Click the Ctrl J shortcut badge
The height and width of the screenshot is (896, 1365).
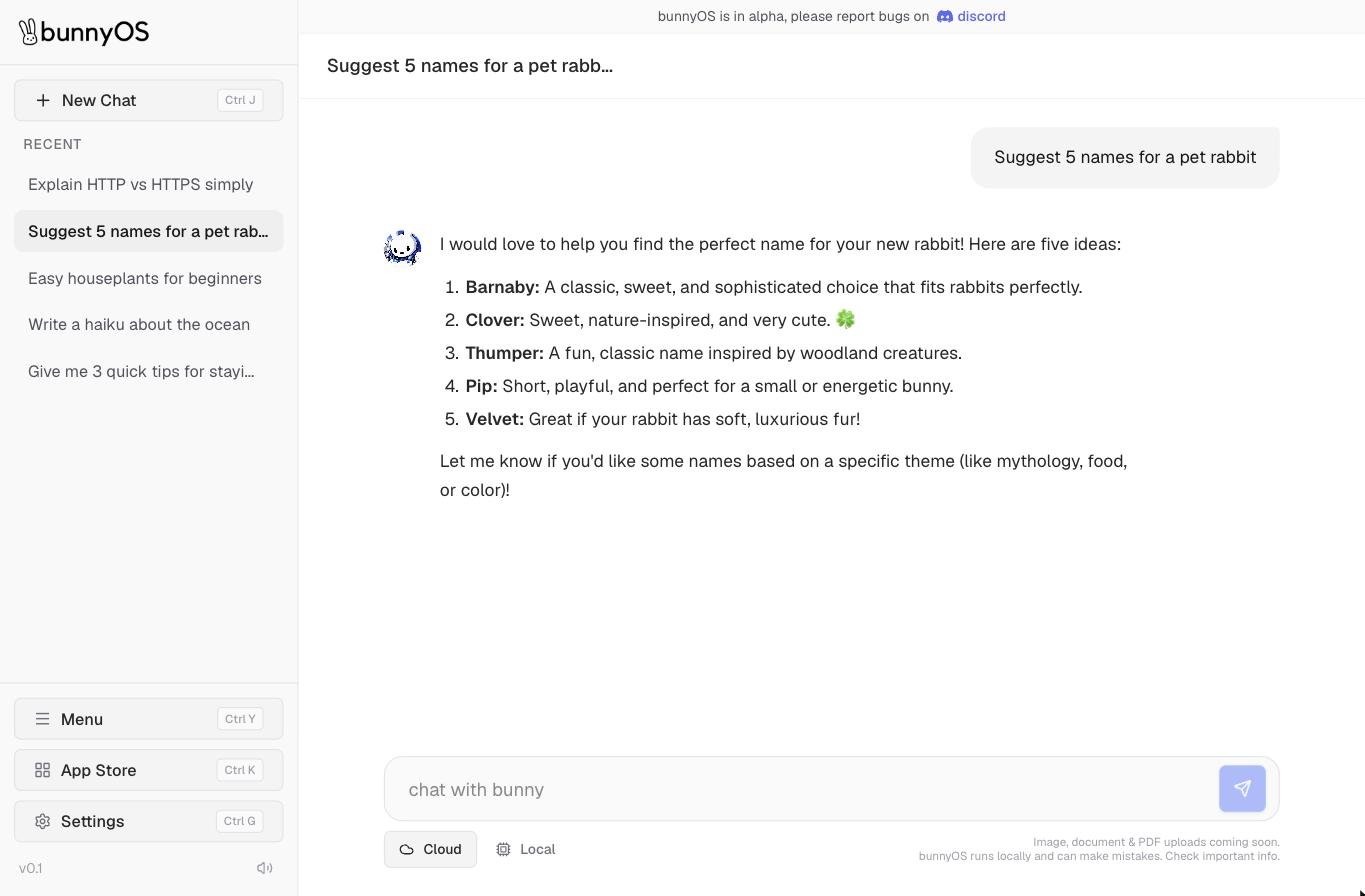[240, 100]
